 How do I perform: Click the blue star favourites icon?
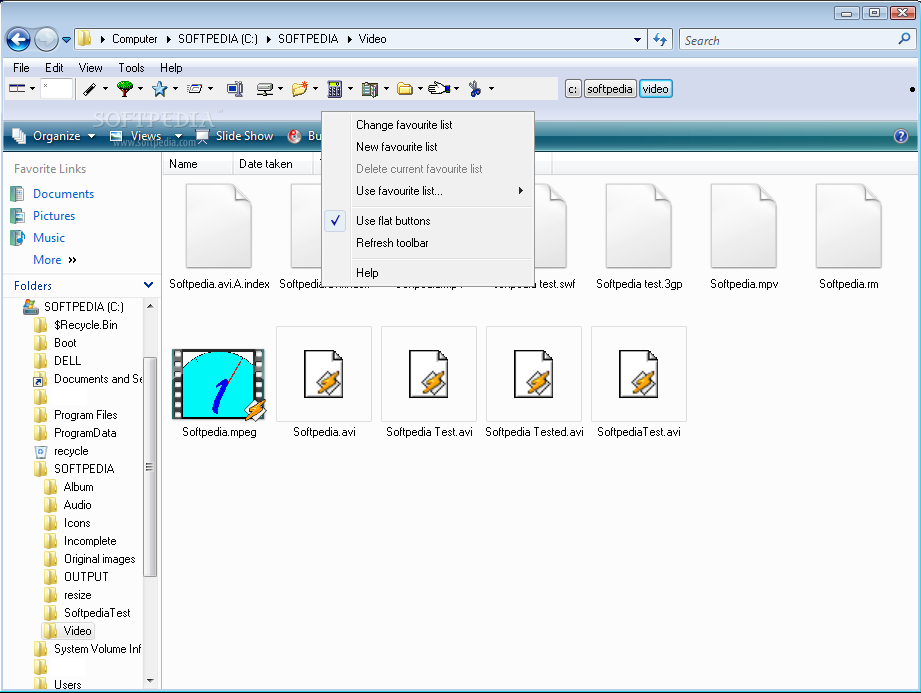pos(159,89)
